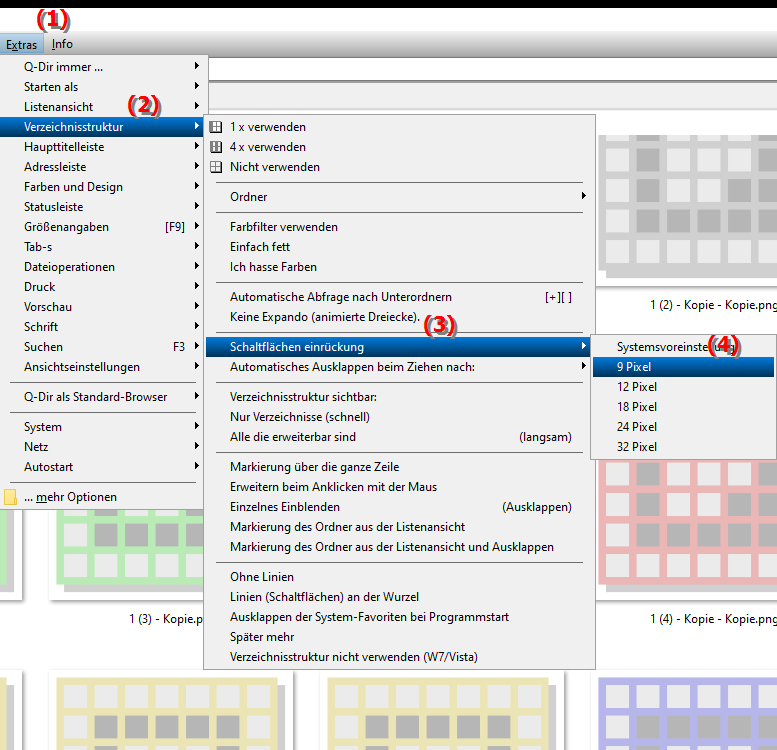
Task: Expand Druck submenu
Action: coord(102,287)
